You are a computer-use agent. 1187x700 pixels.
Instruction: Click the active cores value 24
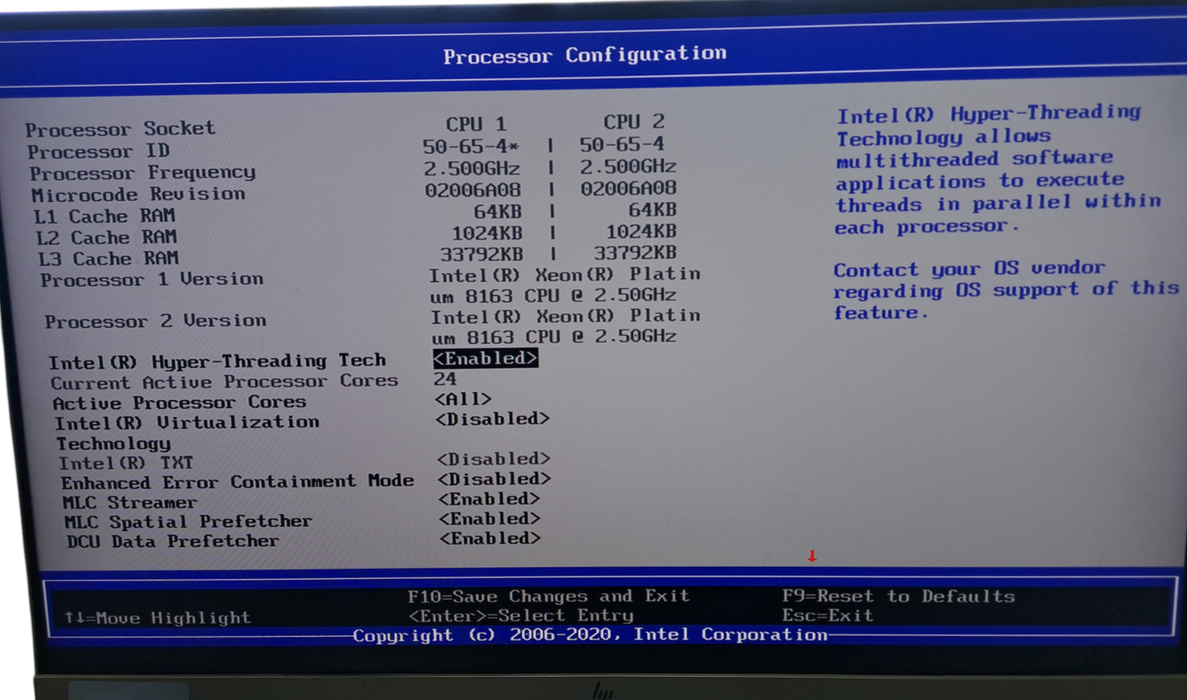point(445,378)
